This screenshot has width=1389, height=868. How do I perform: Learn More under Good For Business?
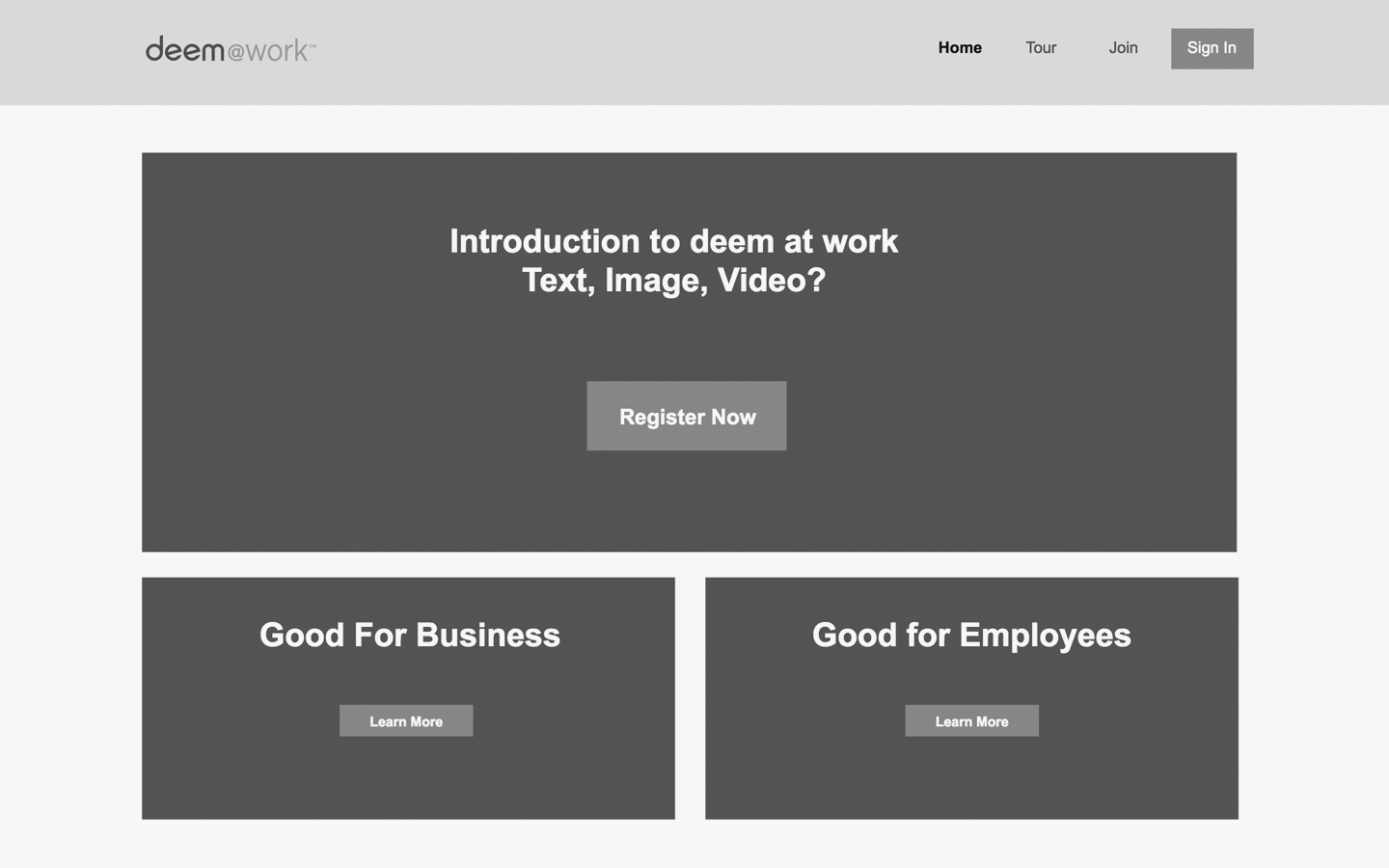406,720
